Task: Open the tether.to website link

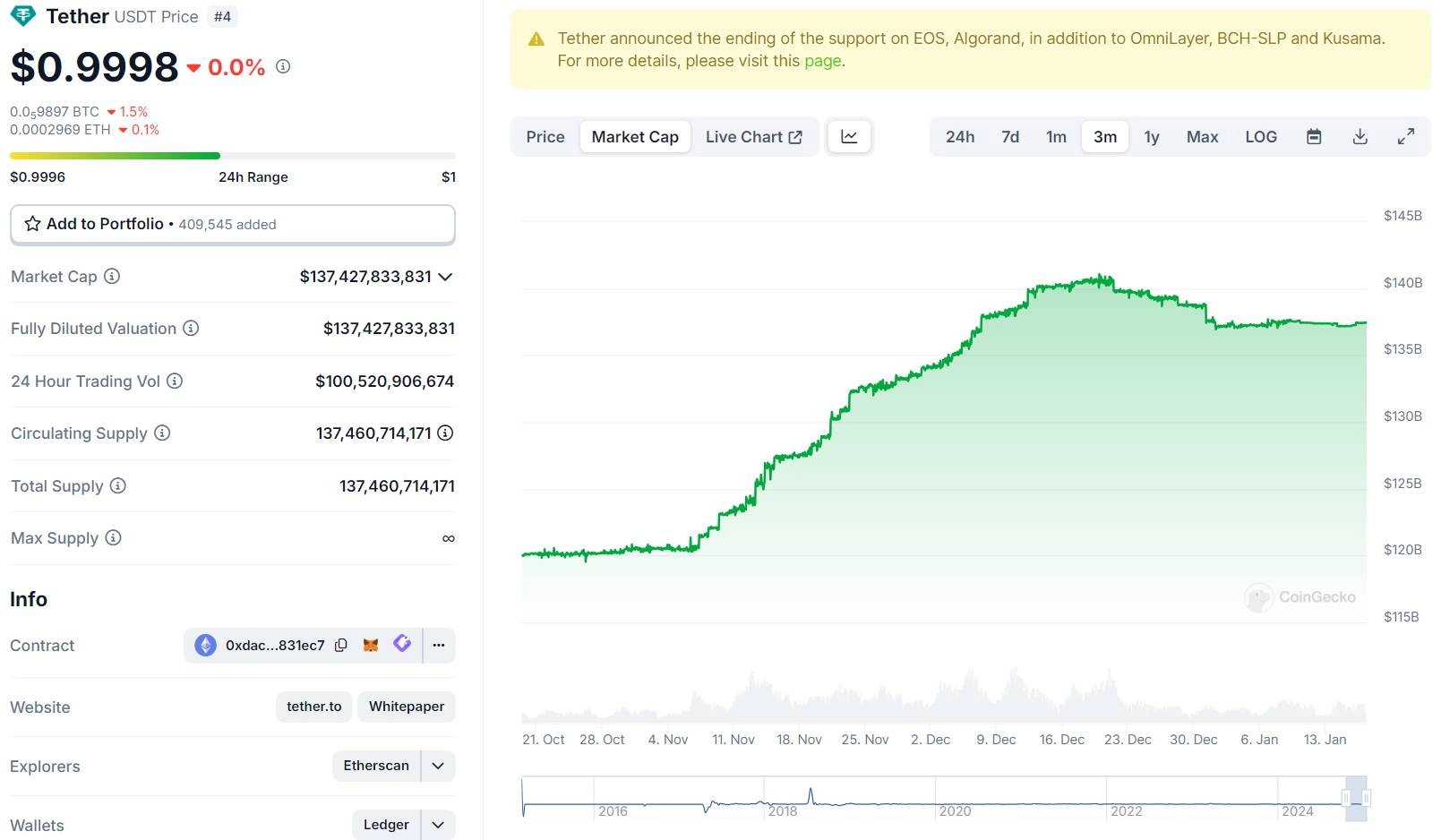Action: [313, 707]
